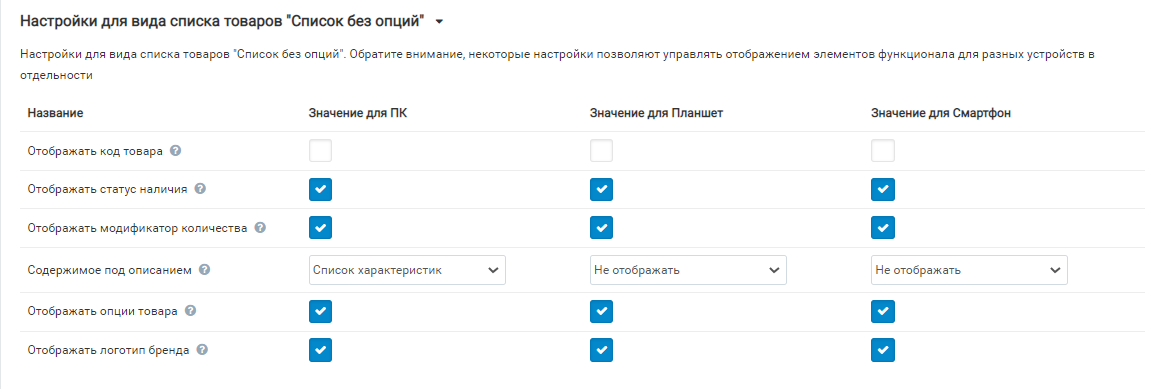Uncheck Отображать логотип бренда for Планшет
Image resolution: width=1152 pixels, height=389 pixels.
(602, 350)
